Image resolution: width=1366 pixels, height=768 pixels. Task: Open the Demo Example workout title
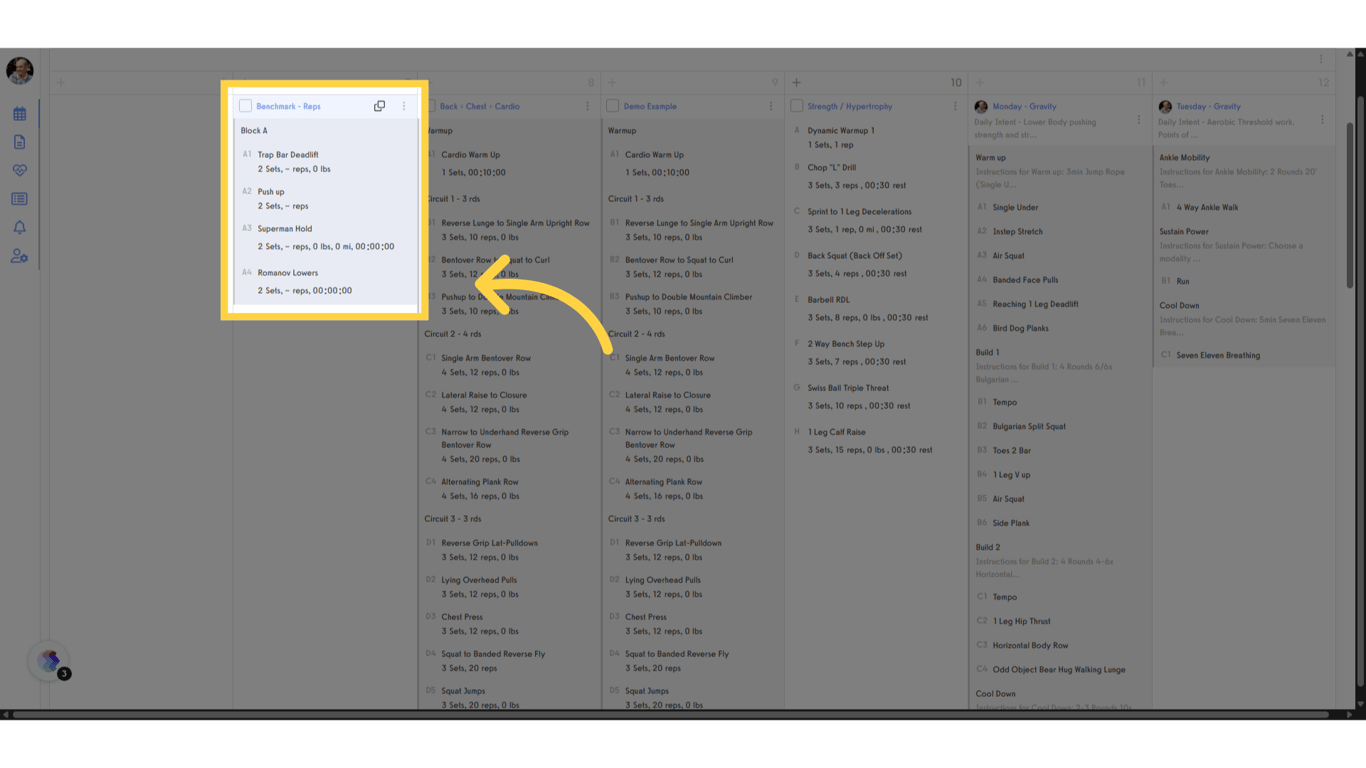coord(650,106)
